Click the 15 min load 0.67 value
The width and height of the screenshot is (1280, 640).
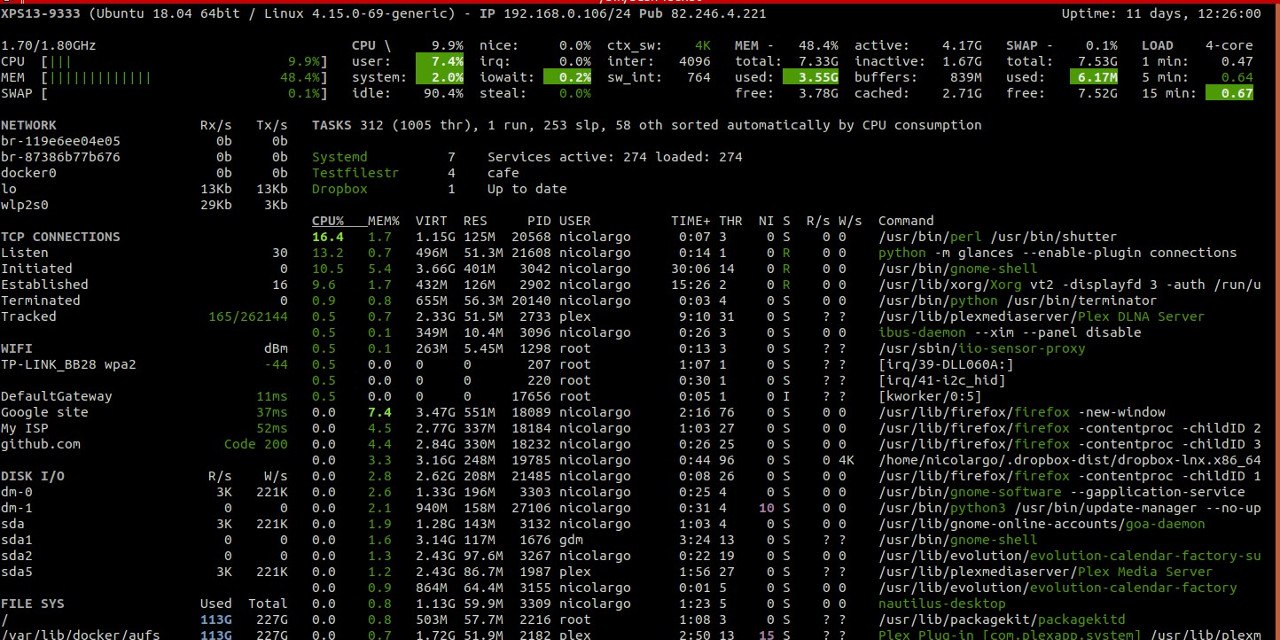click(x=1229, y=93)
